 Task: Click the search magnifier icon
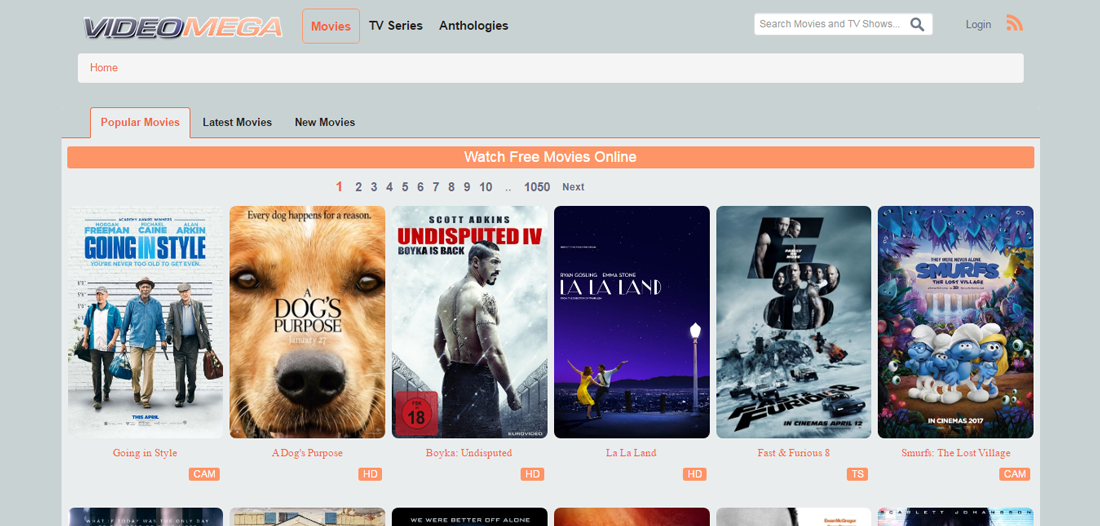point(917,25)
